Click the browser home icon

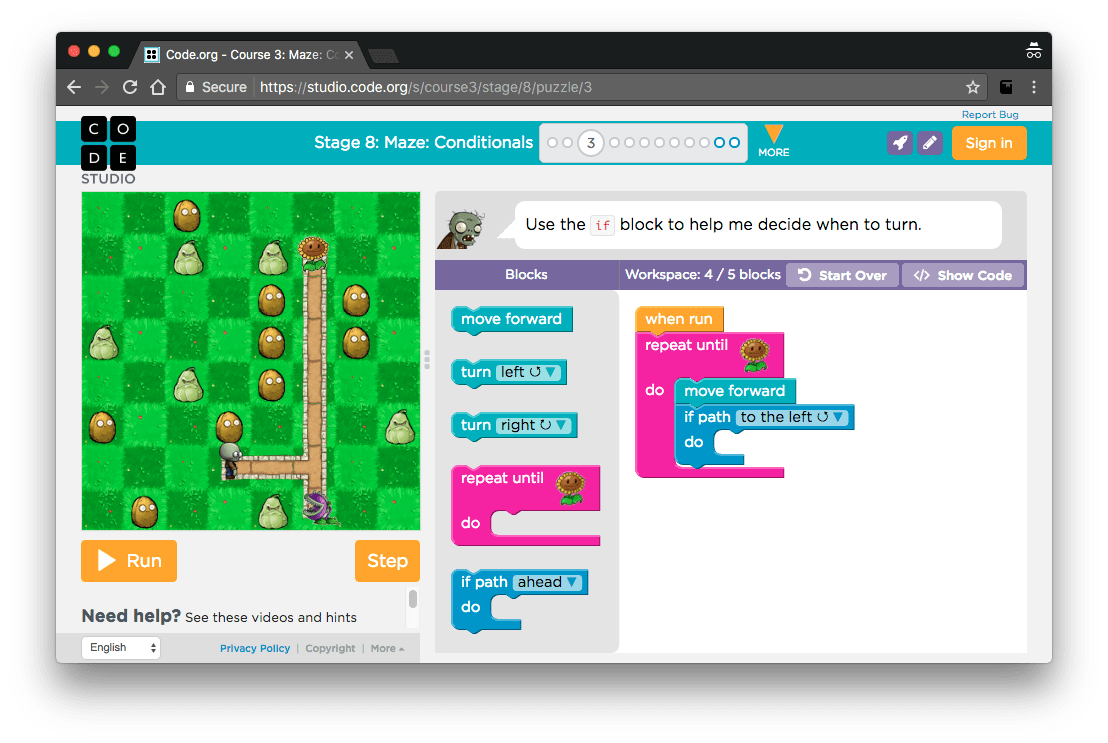click(x=160, y=87)
